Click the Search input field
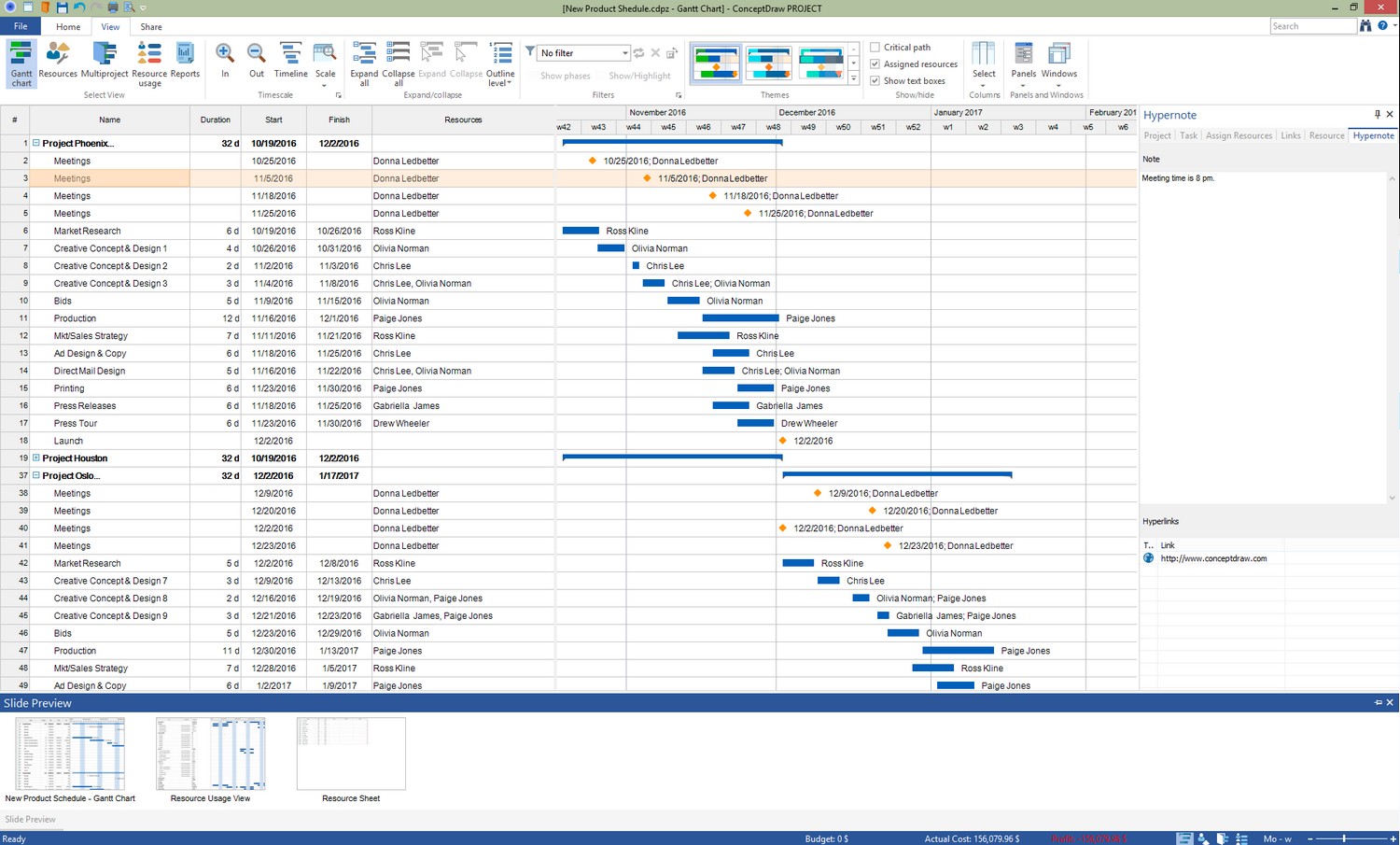The height and width of the screenshot is (845, 1400). tap(1313, 26)
